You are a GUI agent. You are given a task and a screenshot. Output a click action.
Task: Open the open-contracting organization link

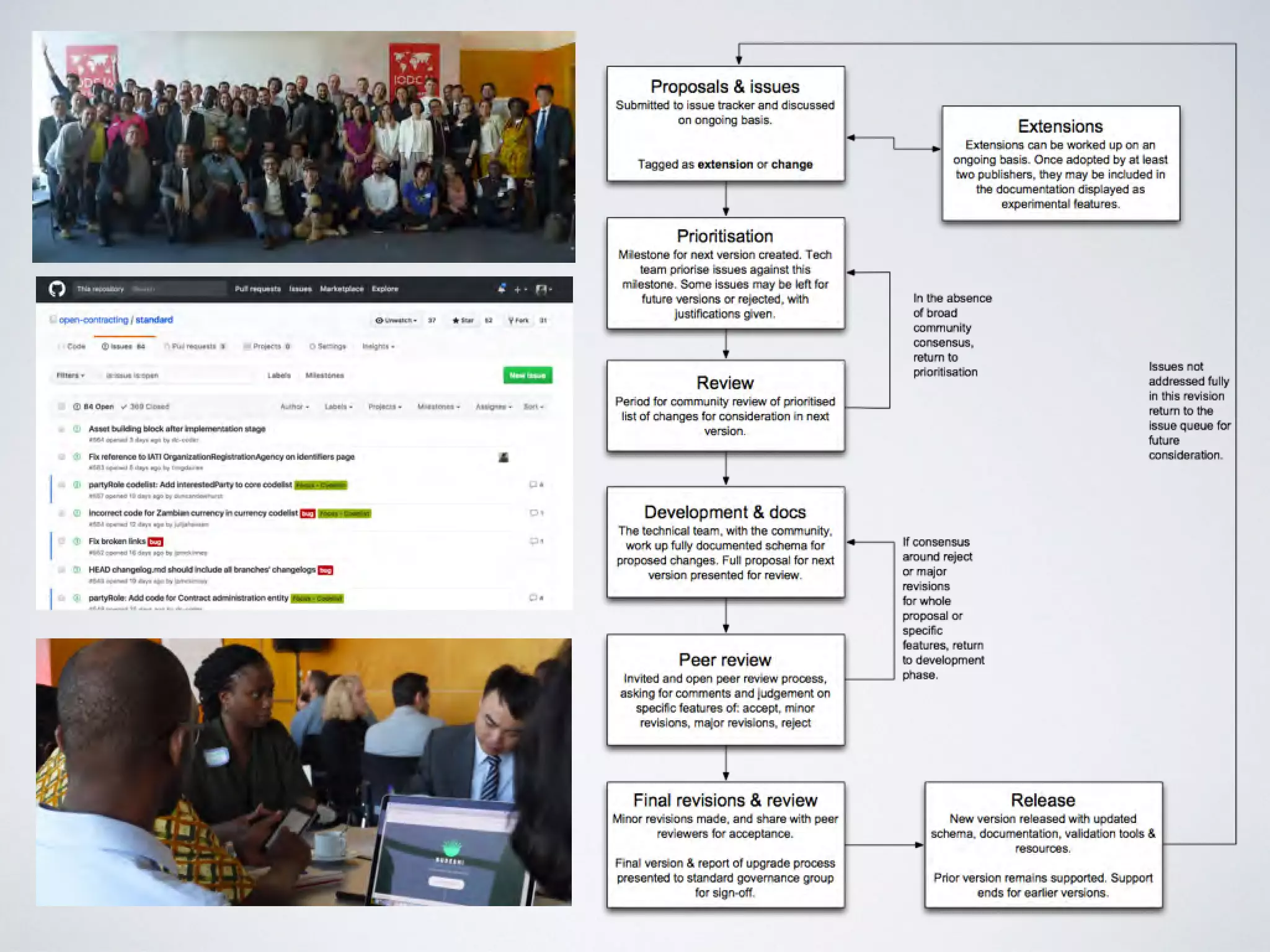(93, 320)
